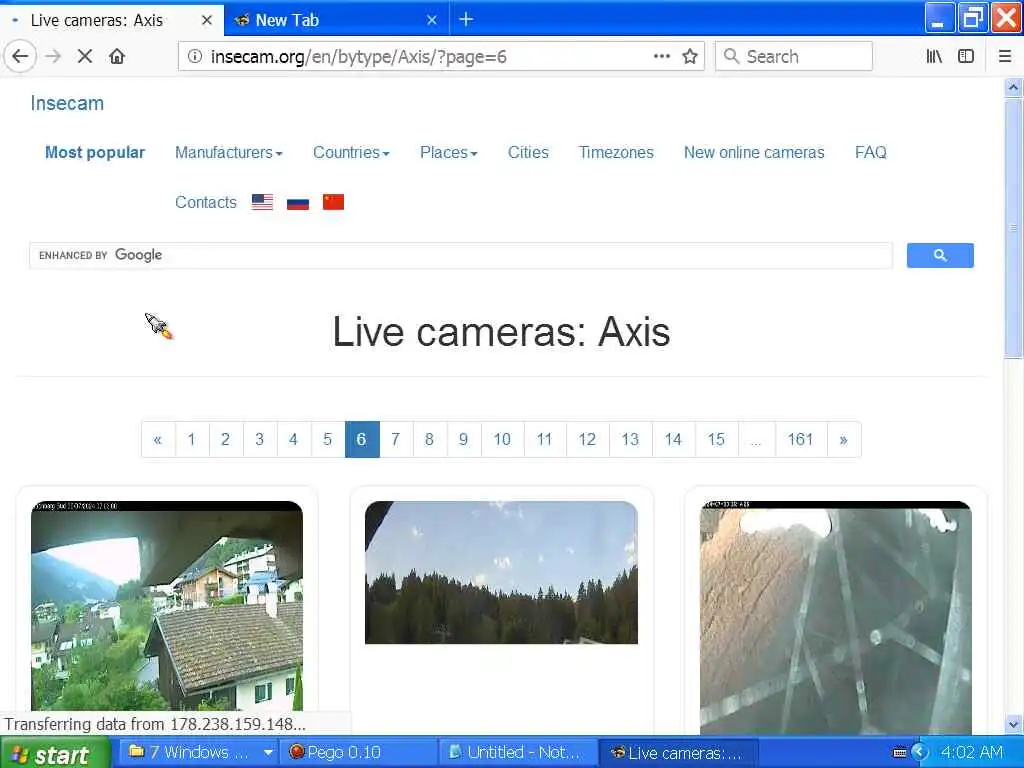Open the Contacts link
The image size is (1024, 768).
[206, 202]
